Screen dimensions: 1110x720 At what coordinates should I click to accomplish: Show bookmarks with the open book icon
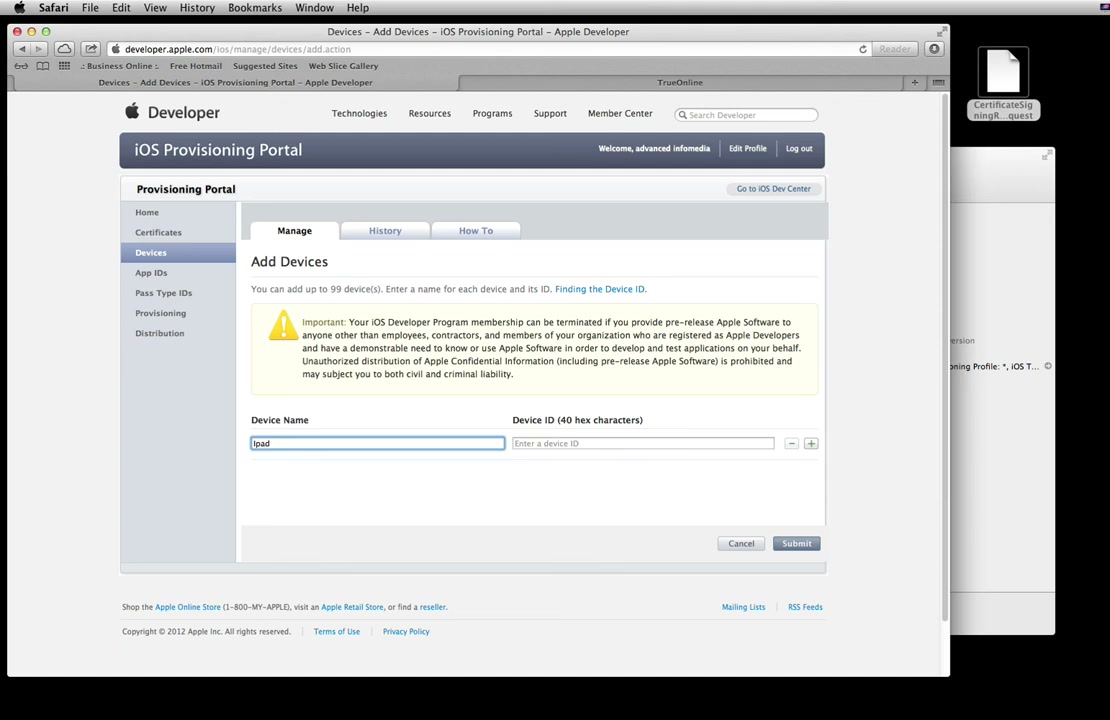tap(42, 66)
